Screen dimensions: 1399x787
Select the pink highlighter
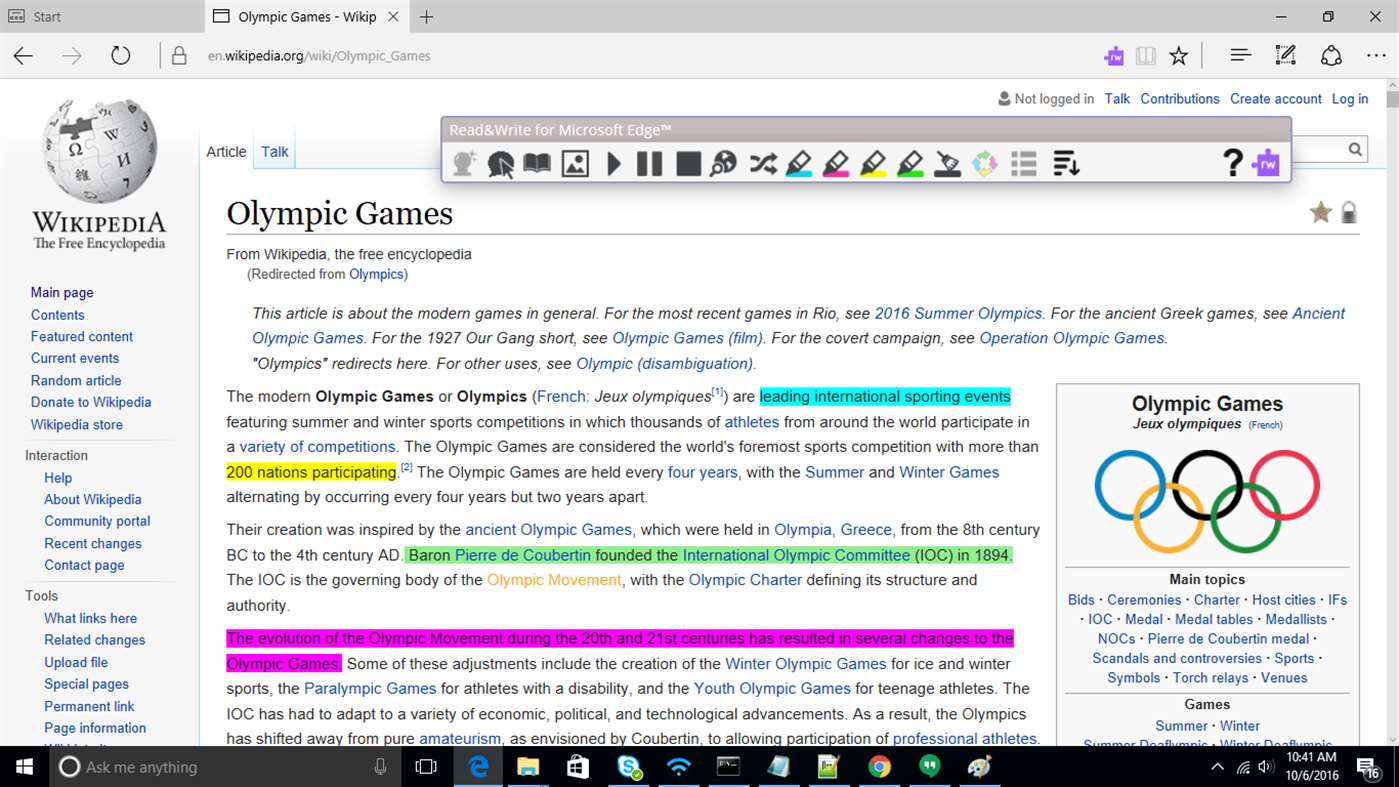click(836, 163)
